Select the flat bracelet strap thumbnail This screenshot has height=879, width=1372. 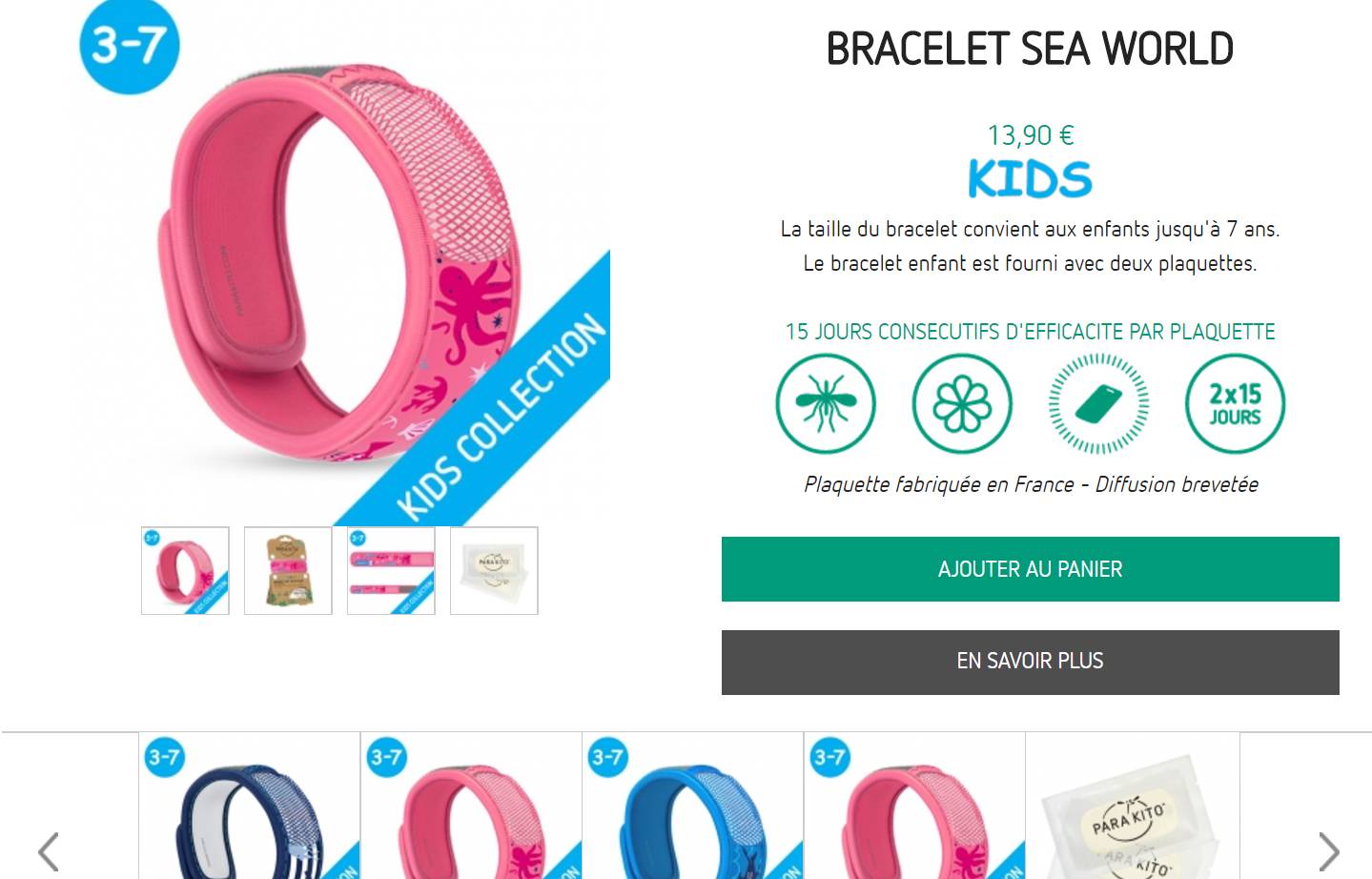(391, 570)
